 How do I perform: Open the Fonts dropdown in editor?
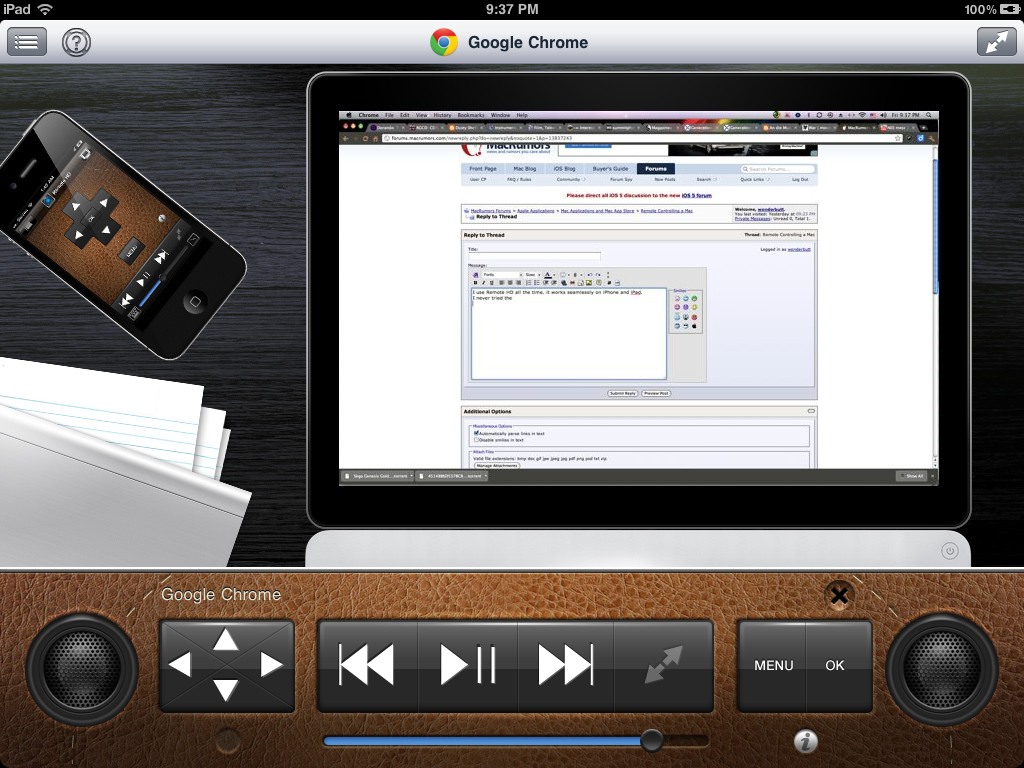pos(503,275)
